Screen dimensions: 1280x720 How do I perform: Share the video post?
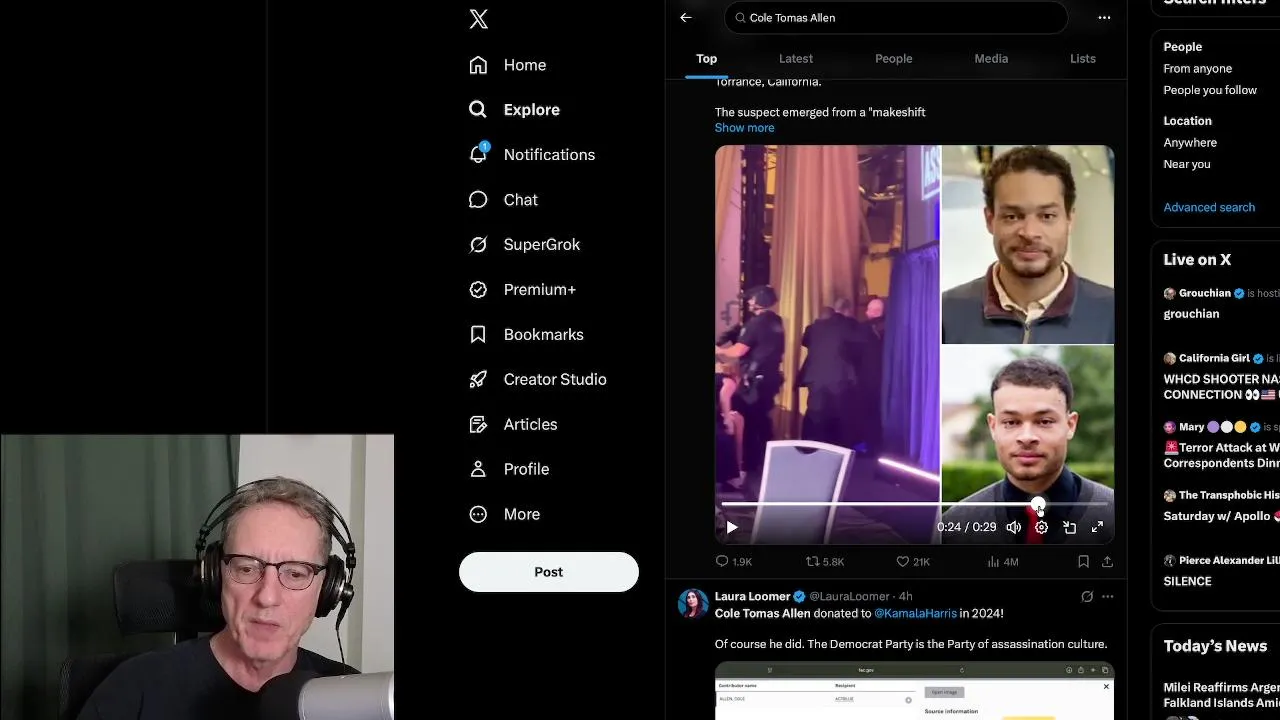1107,562
